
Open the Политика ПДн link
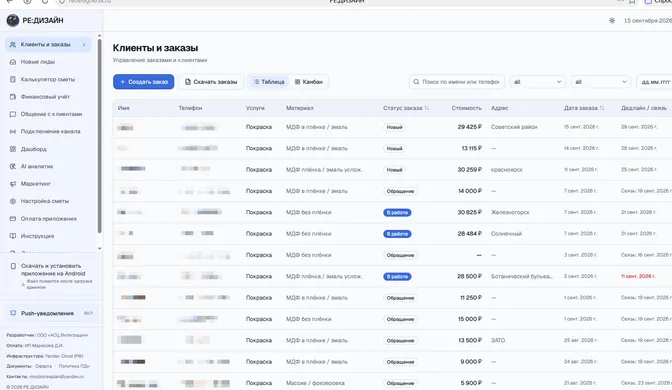[74, 366]
